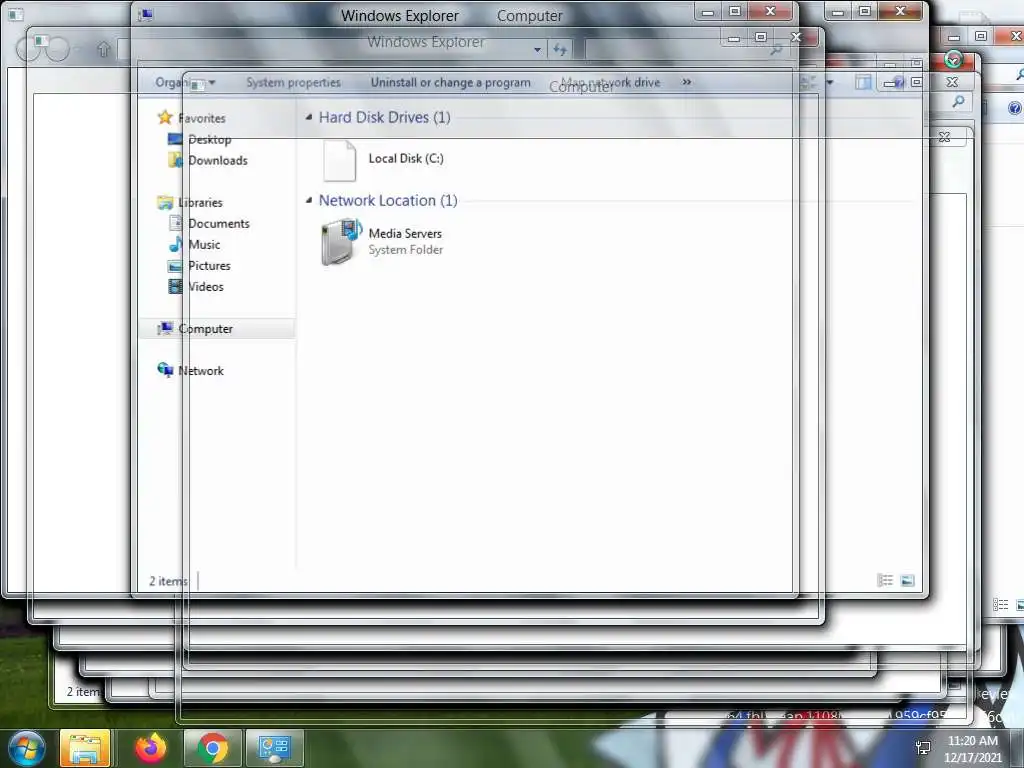Launch Firefox from the taskbar

click(x=151, y=748)
